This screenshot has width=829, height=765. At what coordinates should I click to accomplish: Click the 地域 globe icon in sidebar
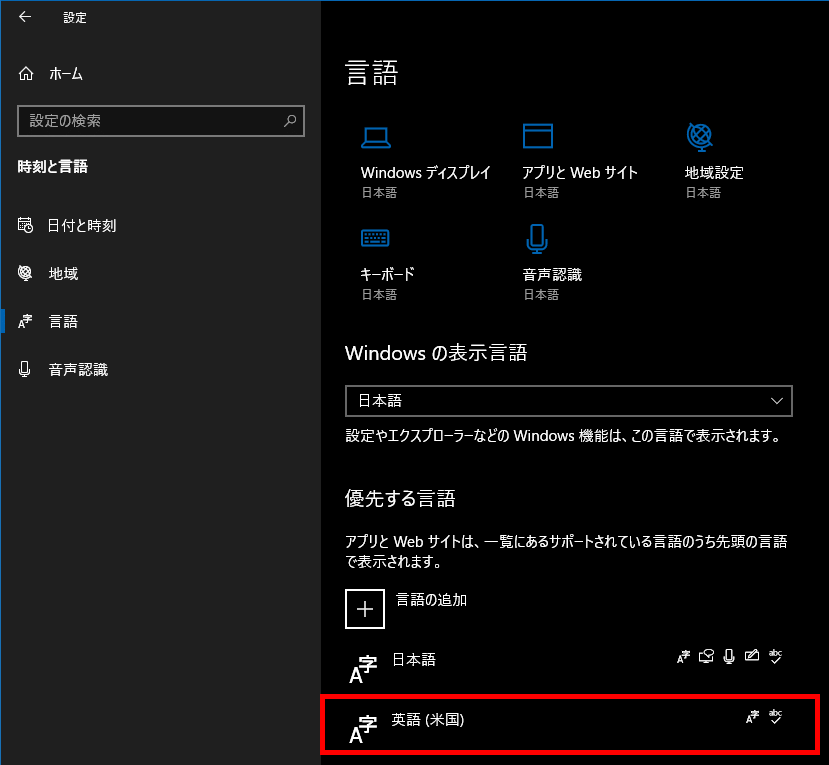[25, 273]
